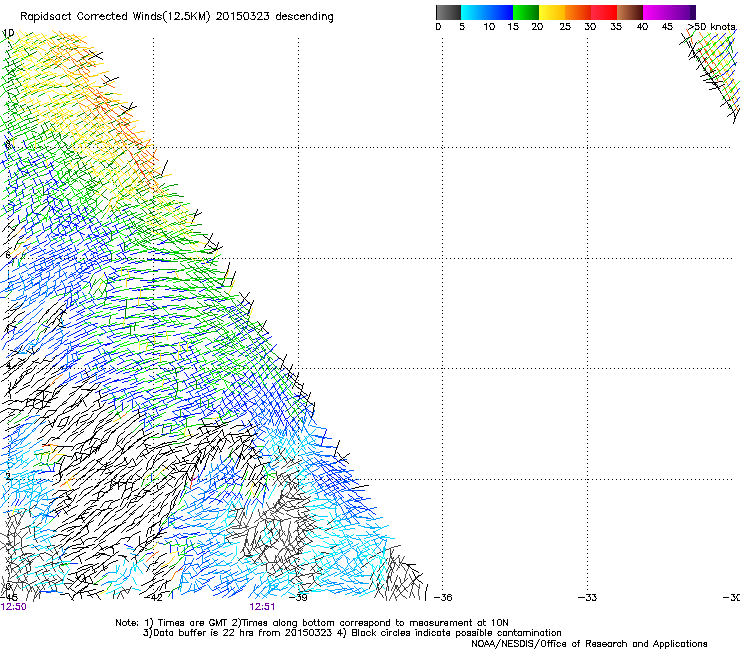Image resolution: width=740 pixels, height=650 pixels.
Task: Click the cyan-to-blue 5-15 knots color segment
Action: 487,12
